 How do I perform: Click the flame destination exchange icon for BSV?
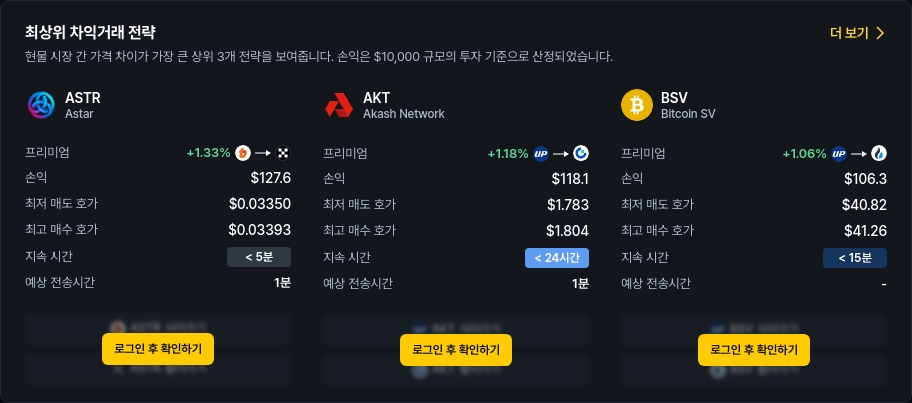click(879, 154)
